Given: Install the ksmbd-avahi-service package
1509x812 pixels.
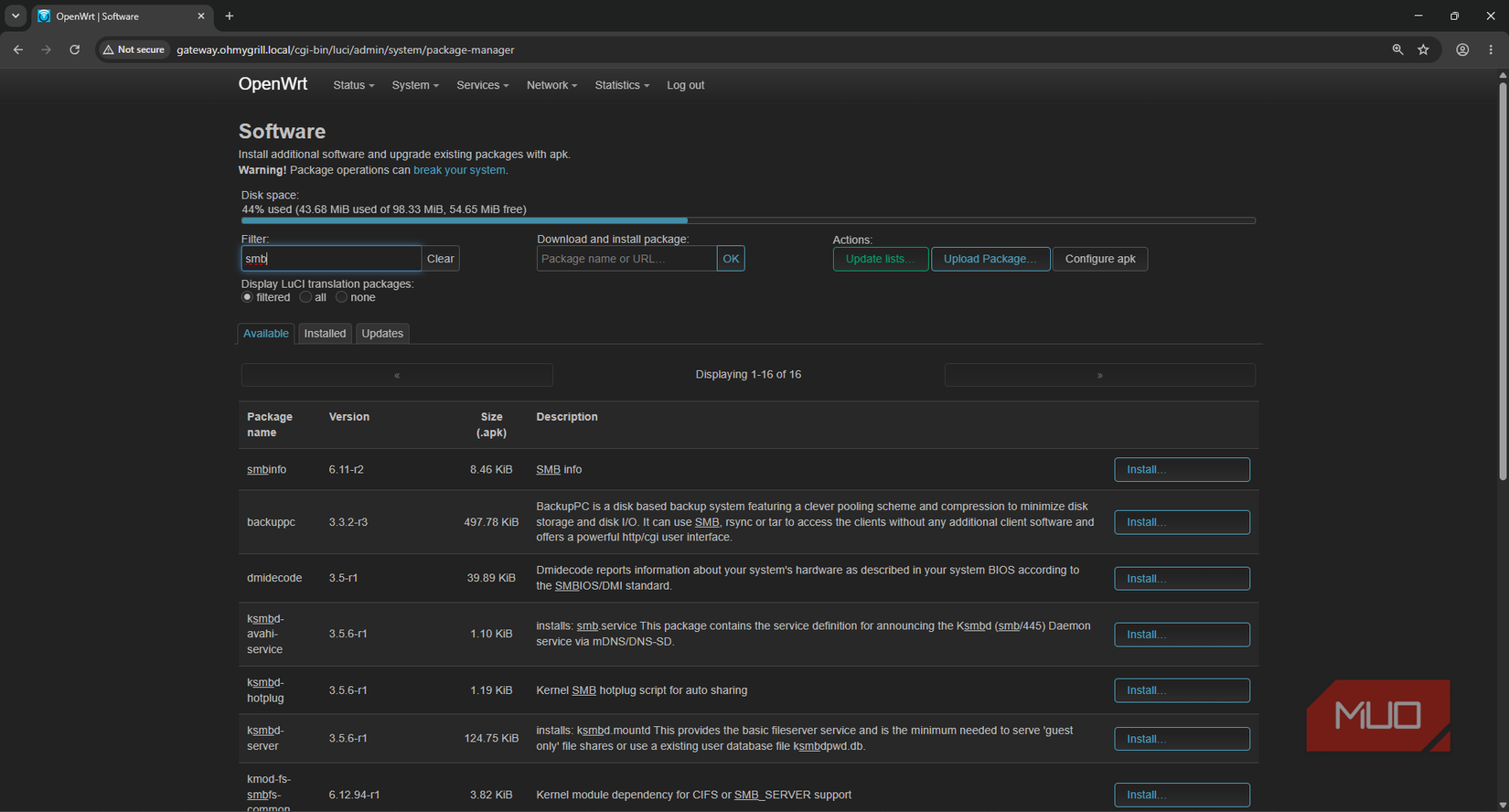Looking at the screenshot, I should pos(1182,635).
